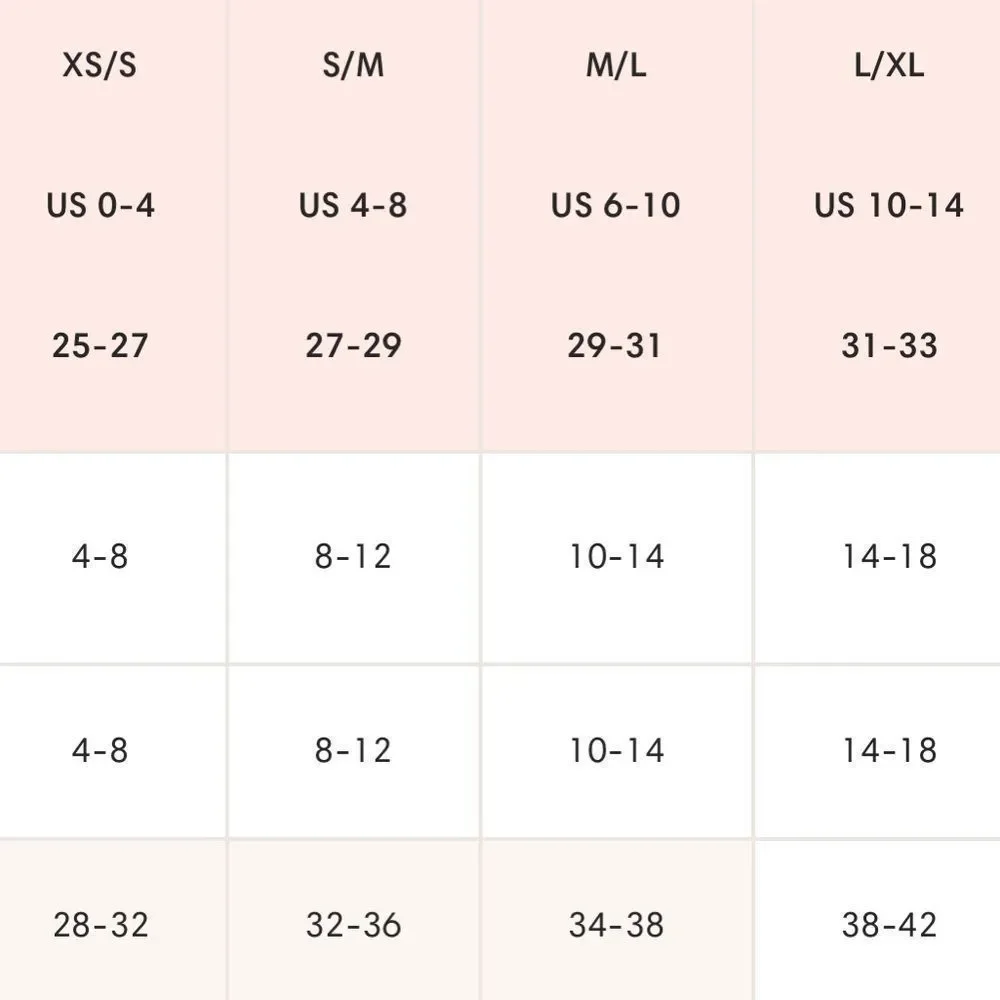Select the US 4-8 cell
1000x1000 pixels.
pyautogui.click(x=353, y=206)
